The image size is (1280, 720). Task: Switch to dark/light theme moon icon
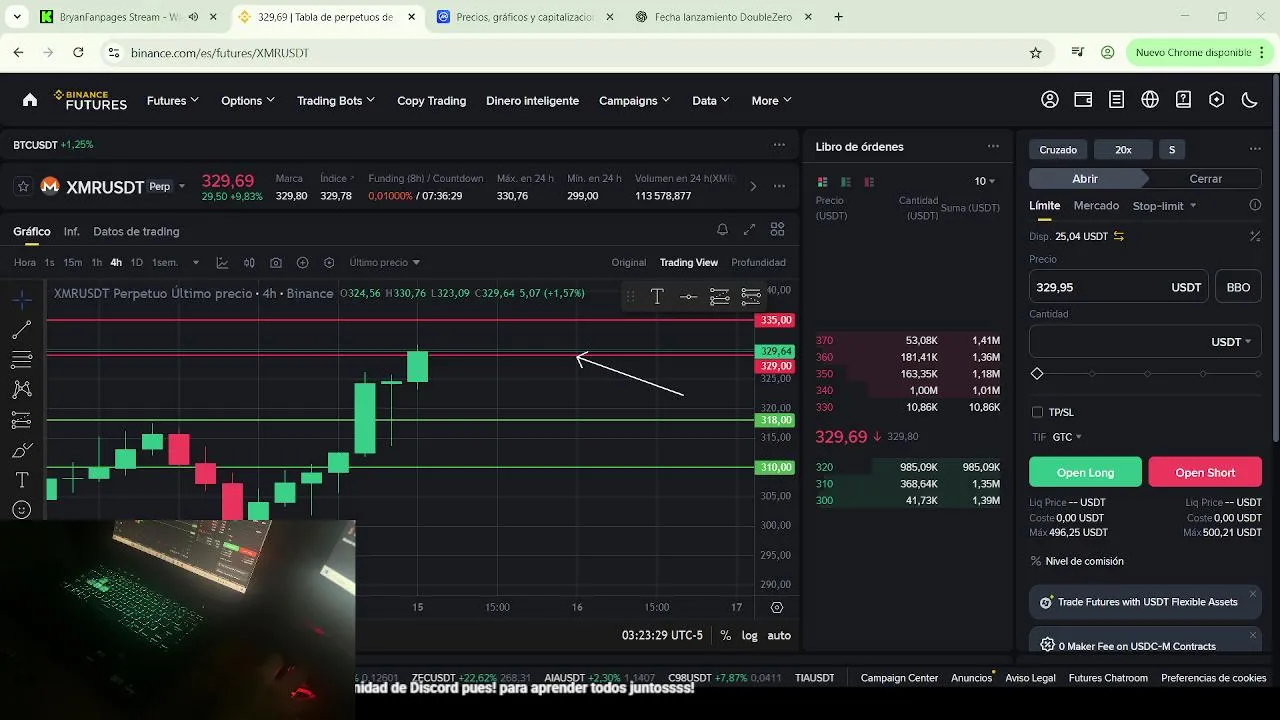[1249, 100]
